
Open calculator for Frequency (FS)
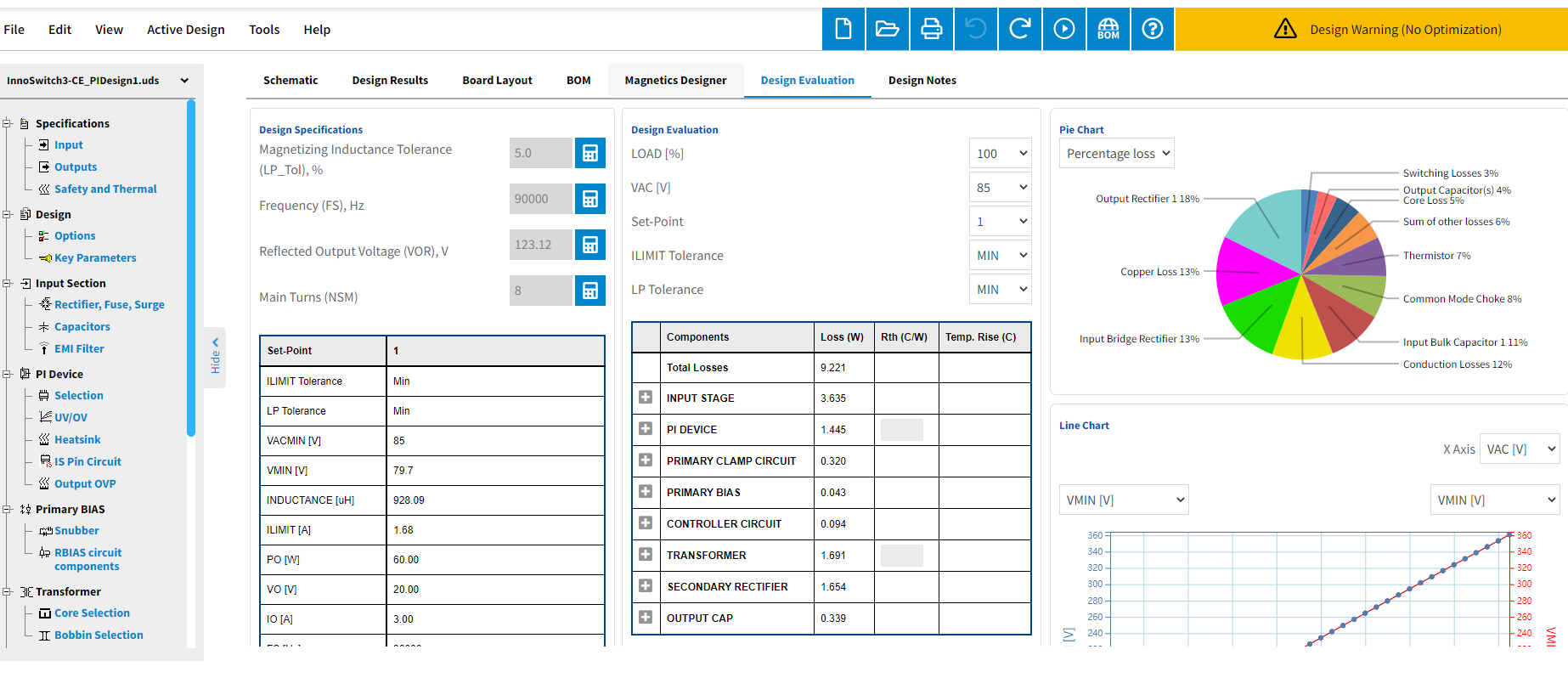coord(590,199)
